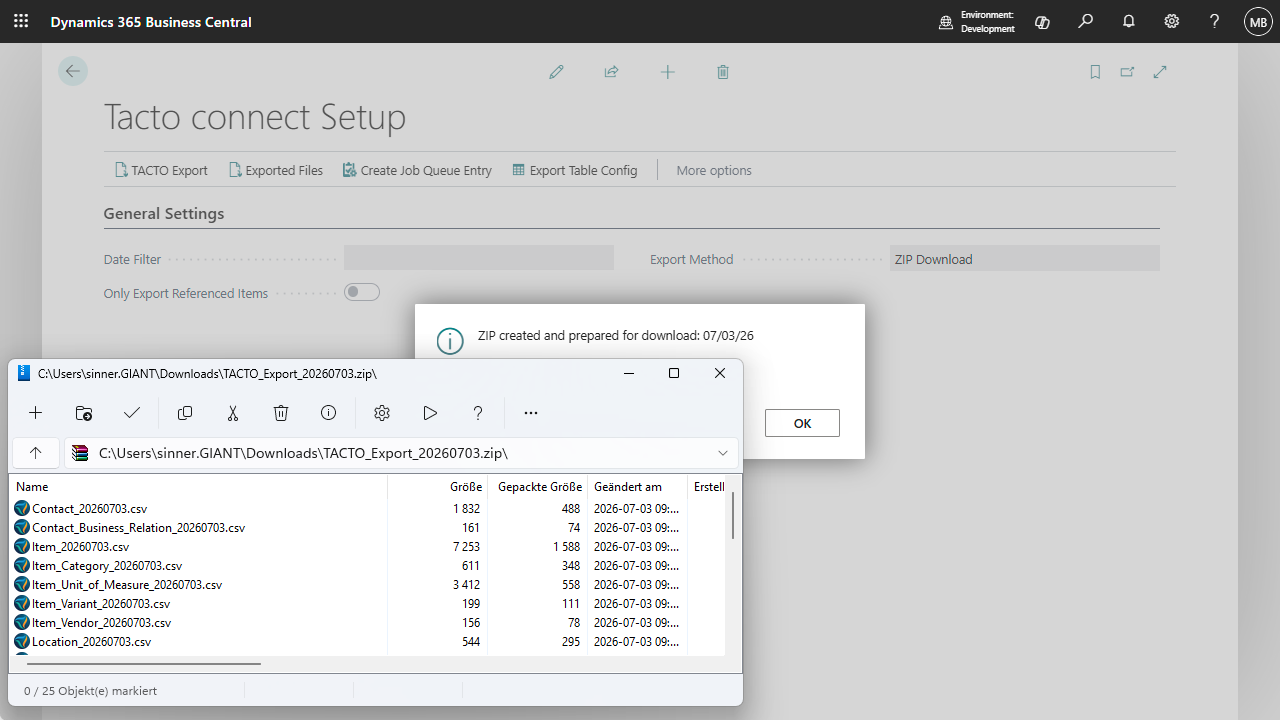Click the info icon in archive toolbar
The width and height of the screenshot is (1280, 720).
tap(329, 413)
